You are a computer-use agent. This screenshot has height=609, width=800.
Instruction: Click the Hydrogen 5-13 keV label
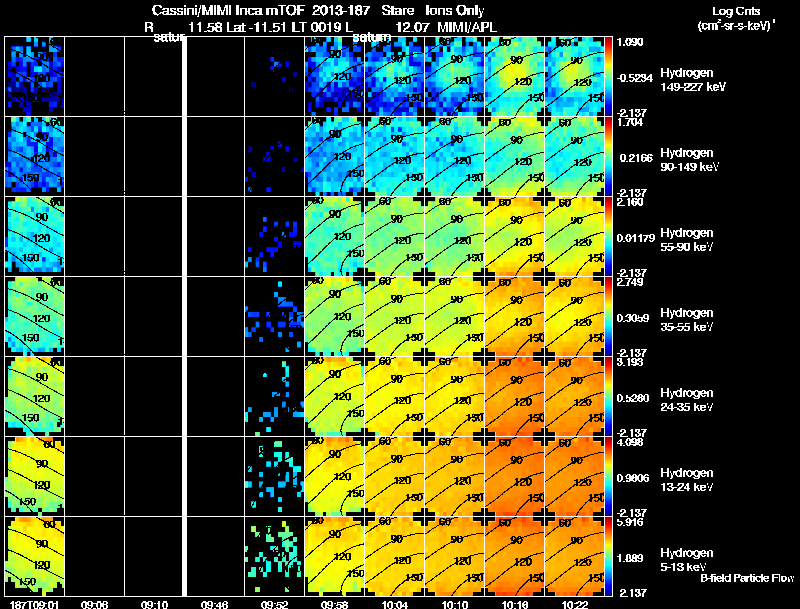click(687, 560)
